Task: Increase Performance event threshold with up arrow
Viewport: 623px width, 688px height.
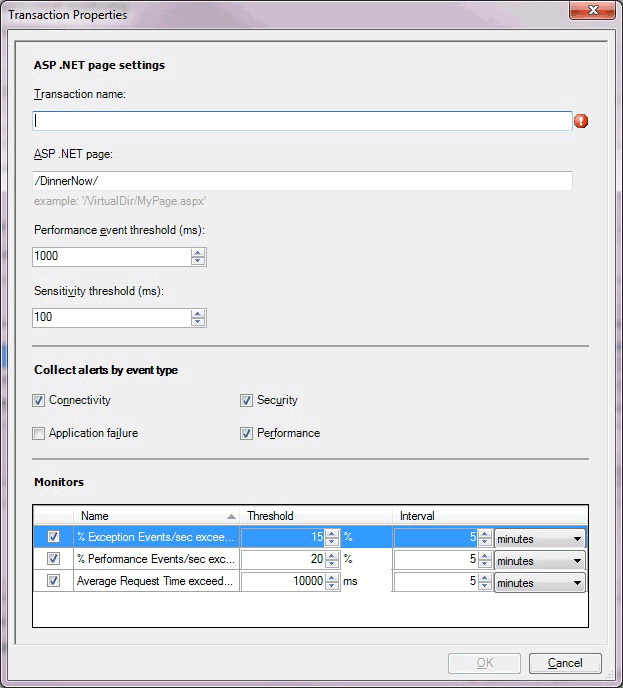Action: tap(198, 253)
